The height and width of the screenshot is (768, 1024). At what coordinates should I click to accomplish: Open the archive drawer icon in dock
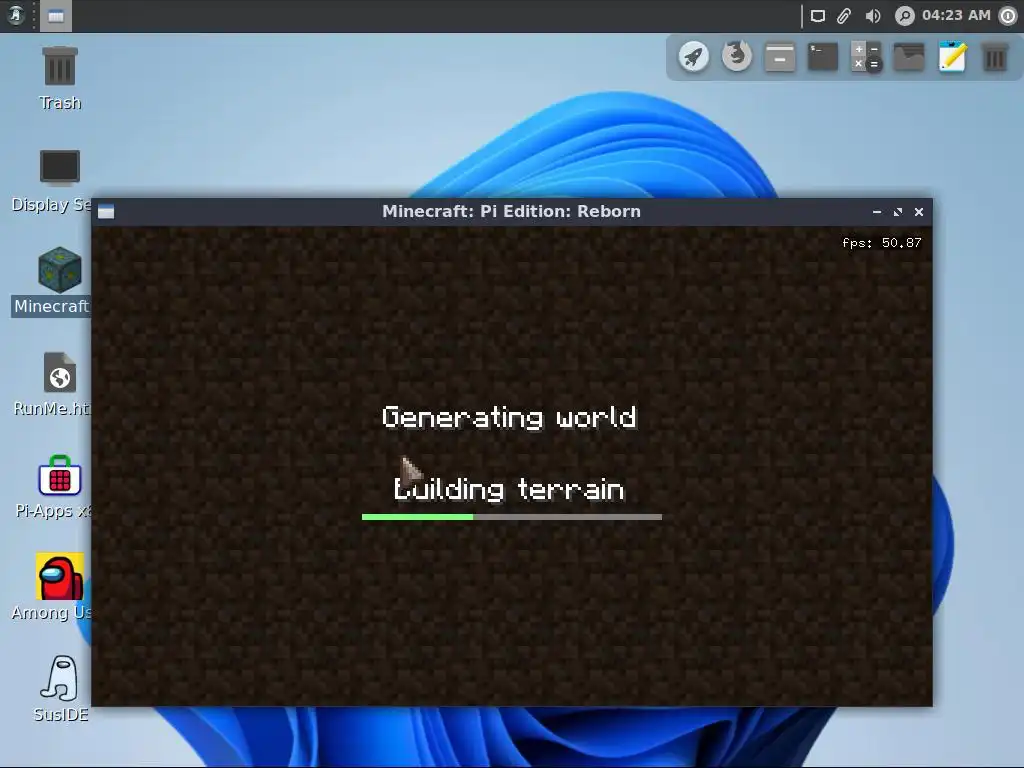point(780,57)
